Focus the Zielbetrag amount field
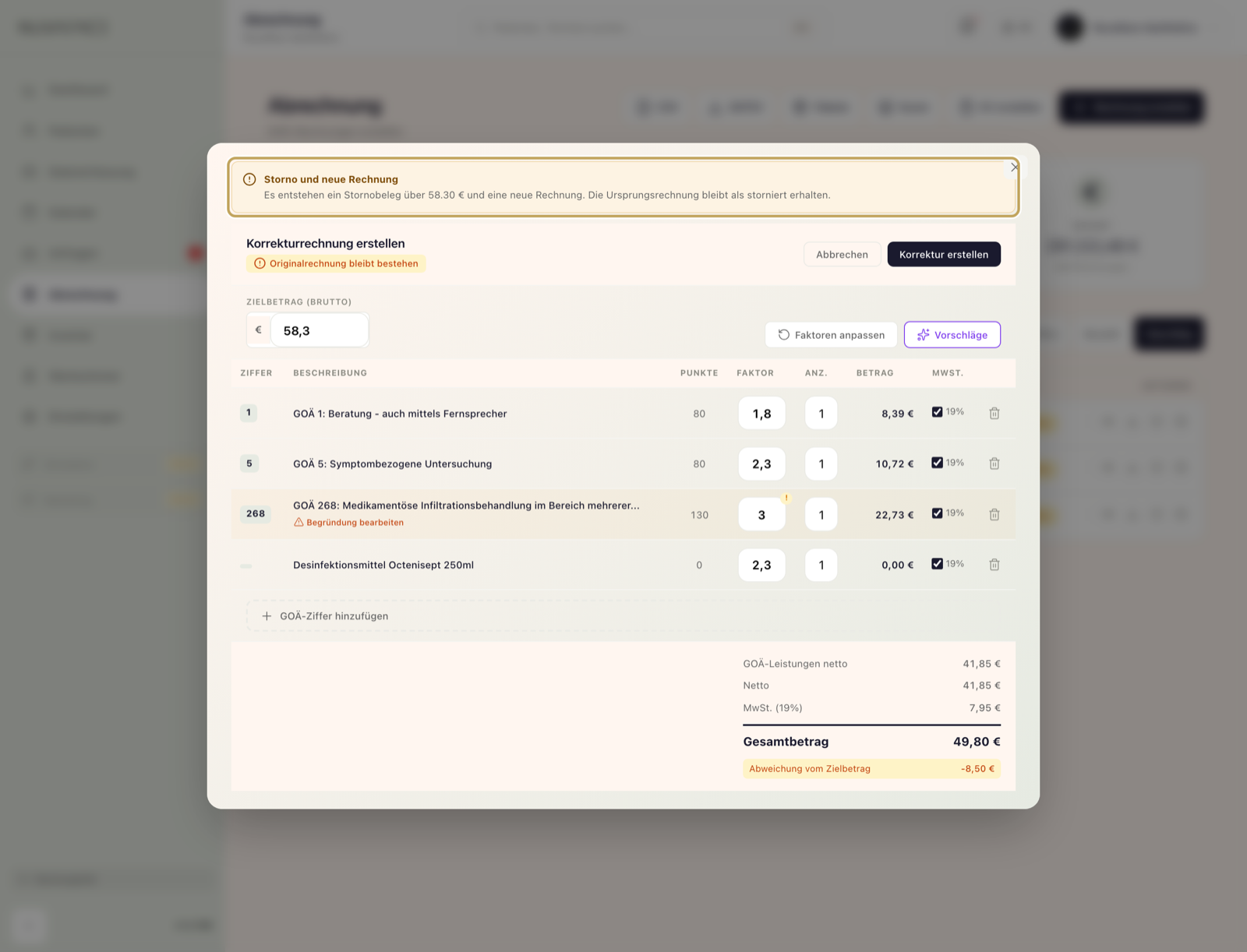The image size is (1247, 952). pos(319,330)
